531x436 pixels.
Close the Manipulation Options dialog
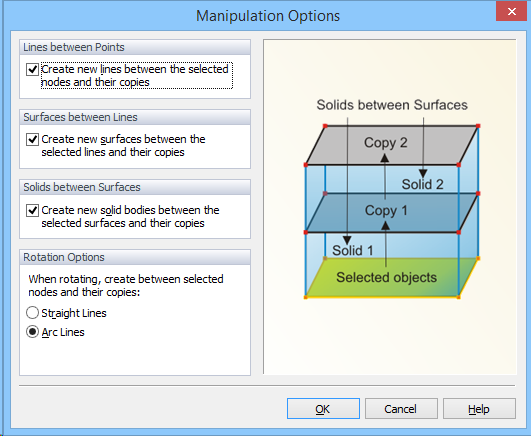(x=511, y=12)
